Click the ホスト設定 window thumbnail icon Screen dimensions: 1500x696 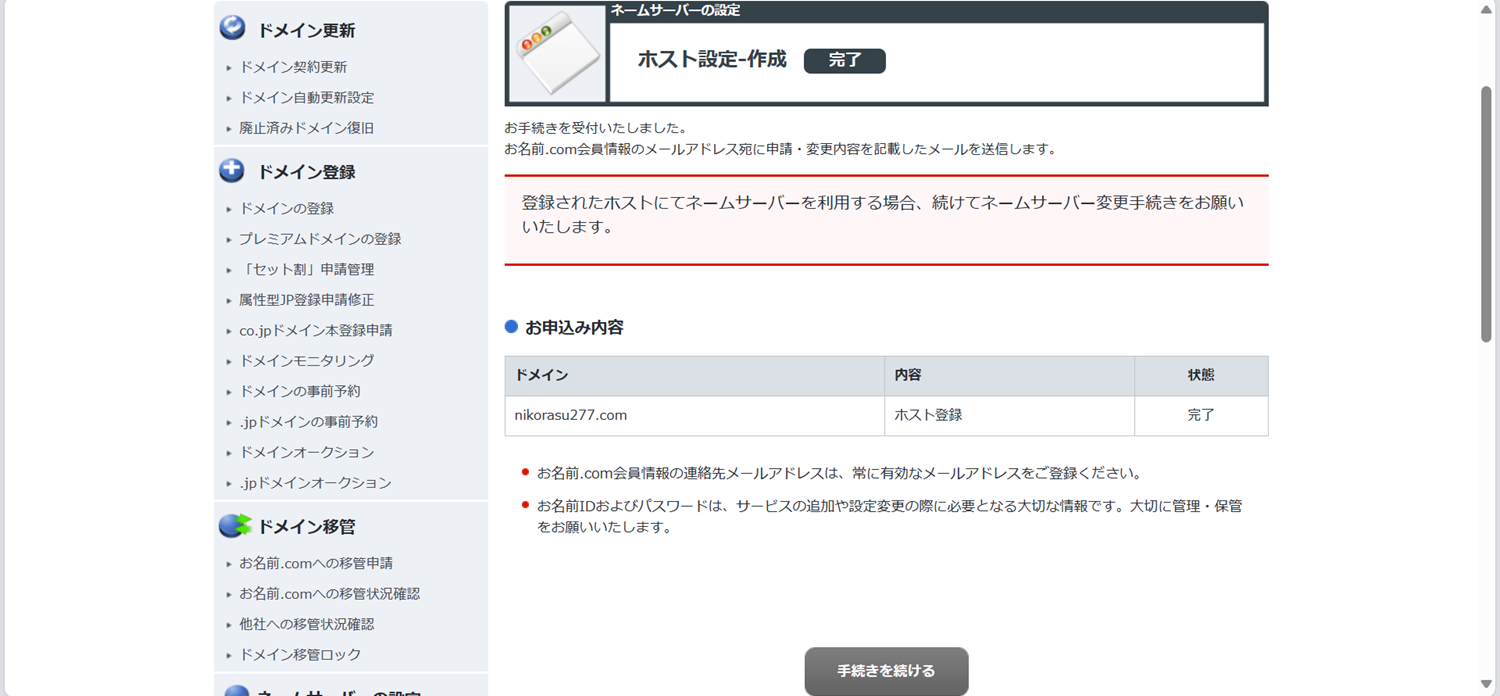557,54
